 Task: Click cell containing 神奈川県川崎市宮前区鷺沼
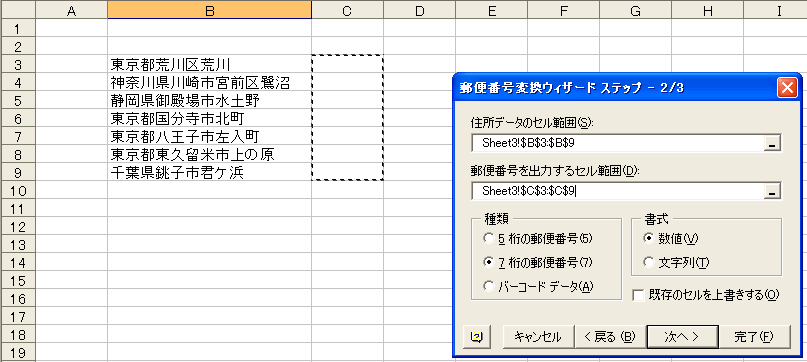click(209, 82)
